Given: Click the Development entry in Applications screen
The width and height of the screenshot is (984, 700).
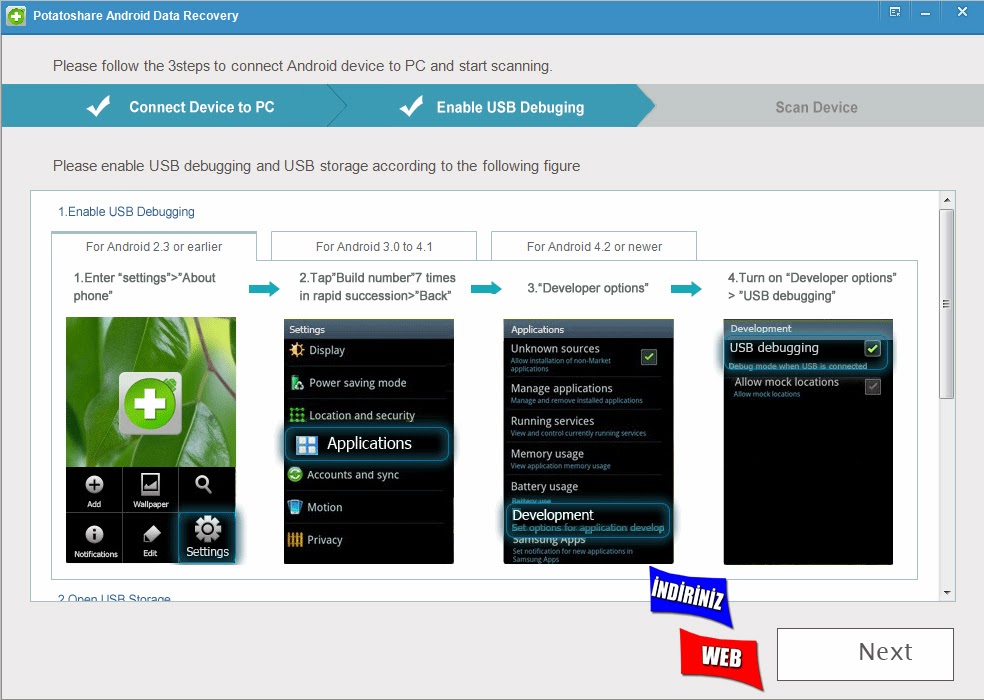Looking at the screenshot, I should pos(588,520).
